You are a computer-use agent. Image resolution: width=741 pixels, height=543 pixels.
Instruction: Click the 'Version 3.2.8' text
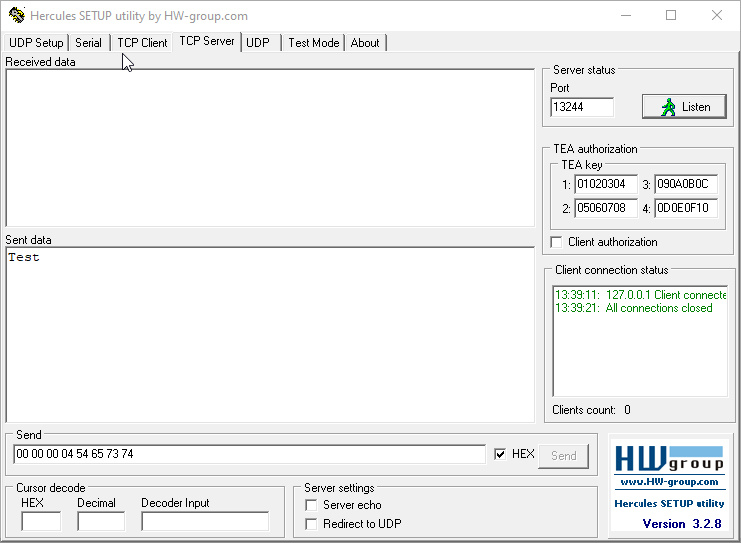point(682,524)
